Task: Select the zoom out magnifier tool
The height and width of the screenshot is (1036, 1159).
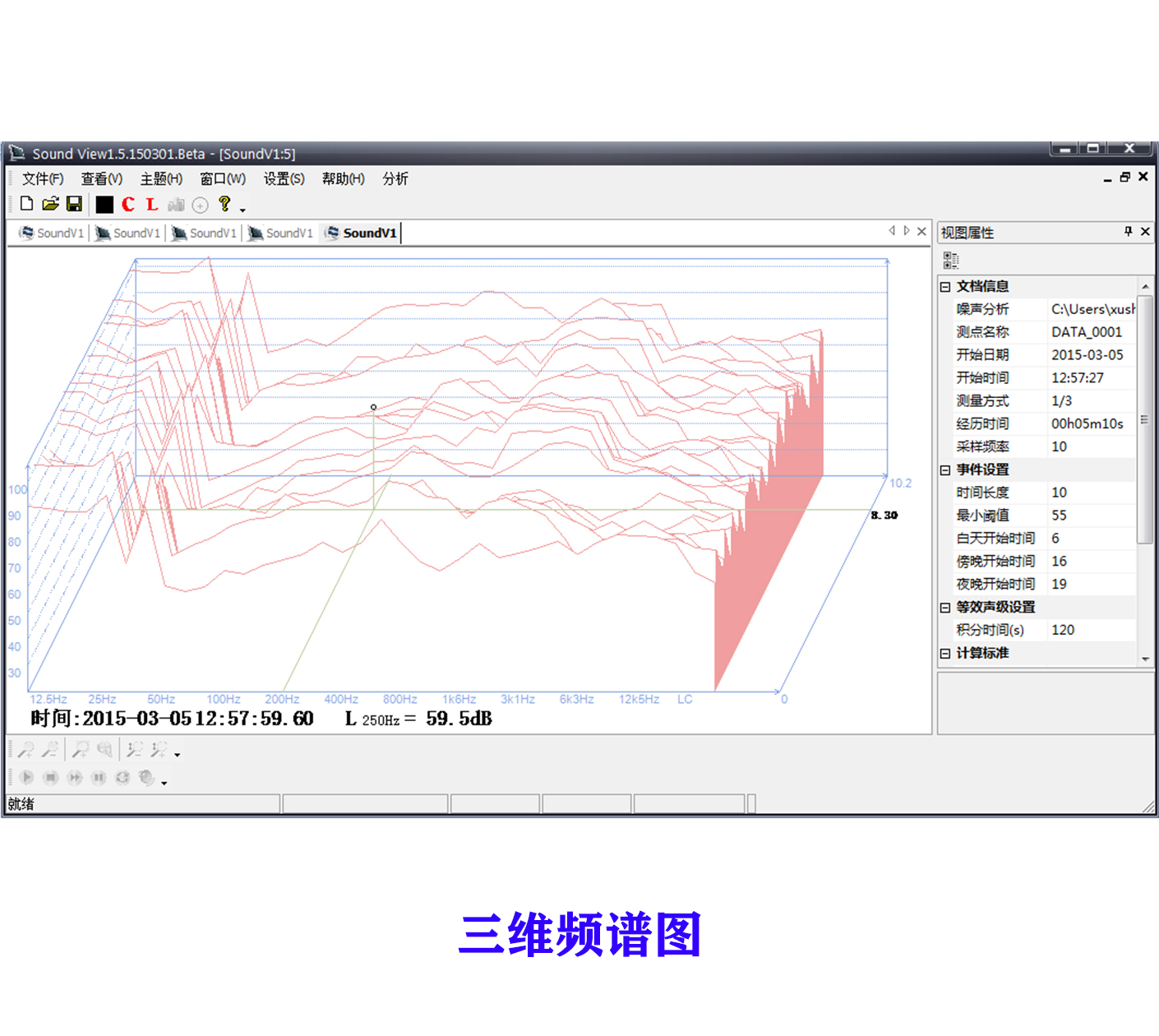Action: (x=50, y=749)
